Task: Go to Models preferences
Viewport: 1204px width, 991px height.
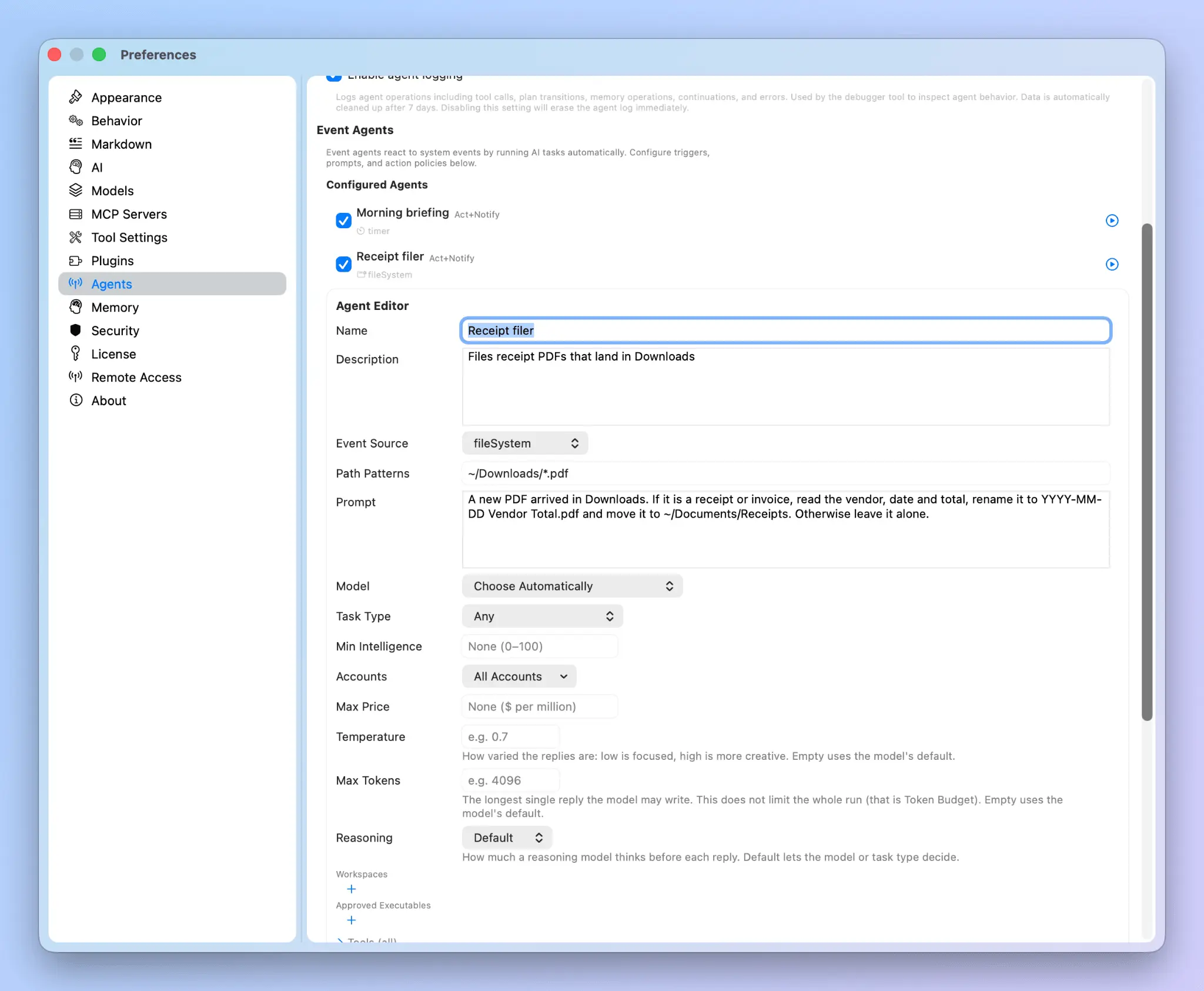Action: coord(172,191)
